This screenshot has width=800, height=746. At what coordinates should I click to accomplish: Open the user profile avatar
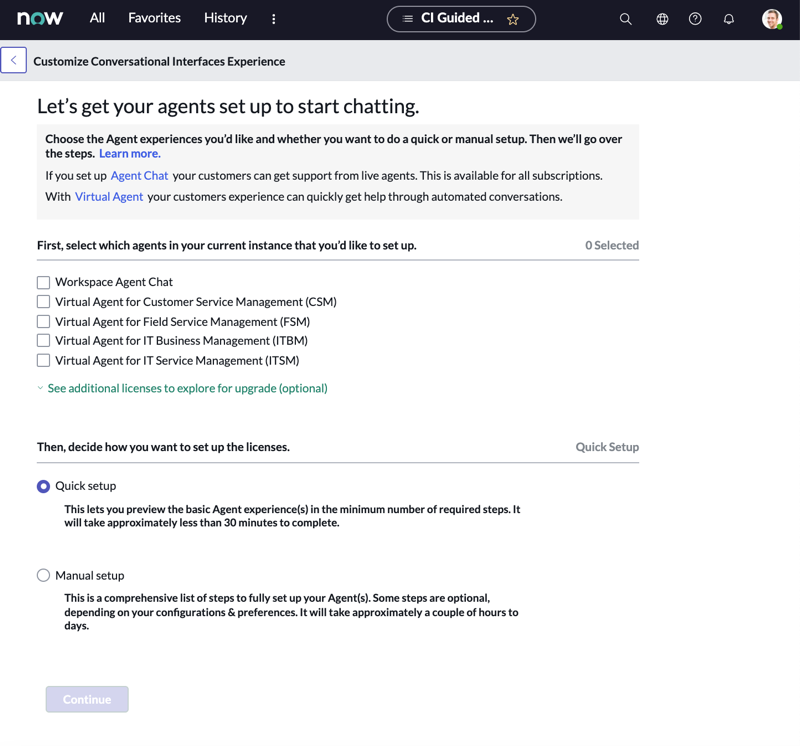pos(772,19)
